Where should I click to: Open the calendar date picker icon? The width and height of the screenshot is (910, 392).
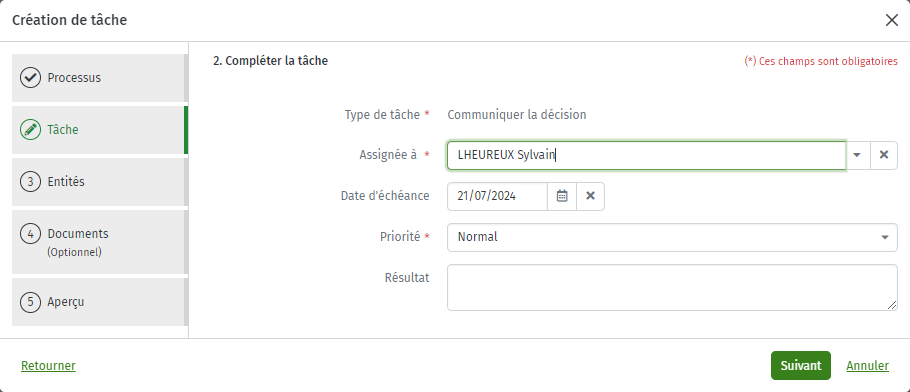tap(562, 196)
